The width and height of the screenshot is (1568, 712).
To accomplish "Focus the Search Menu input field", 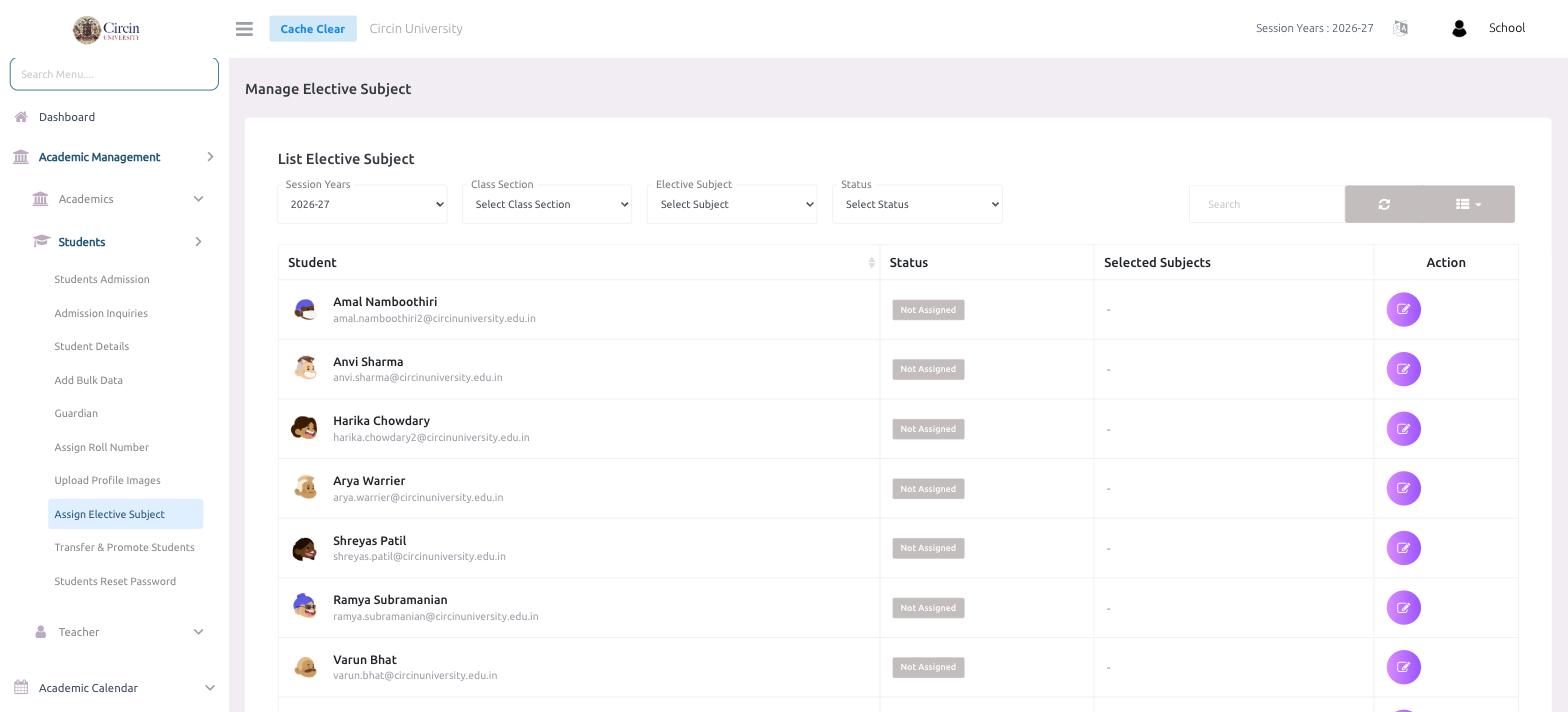I will click(114, 74).
